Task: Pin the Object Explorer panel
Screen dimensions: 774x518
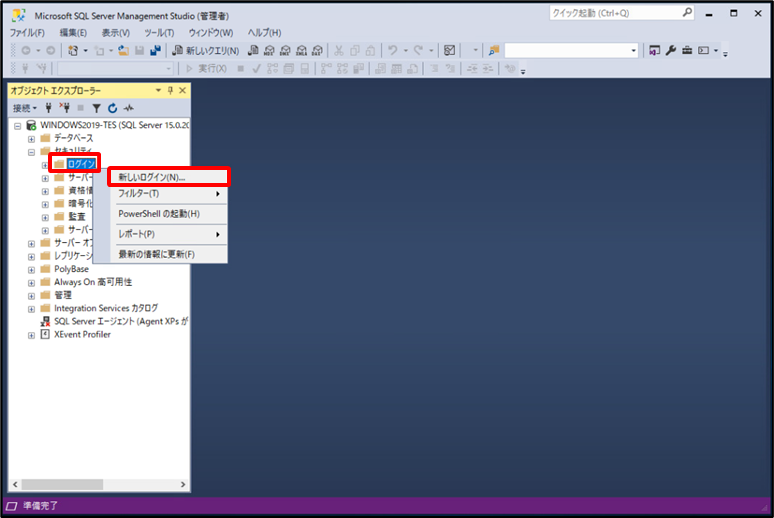Action: (170, 90)
